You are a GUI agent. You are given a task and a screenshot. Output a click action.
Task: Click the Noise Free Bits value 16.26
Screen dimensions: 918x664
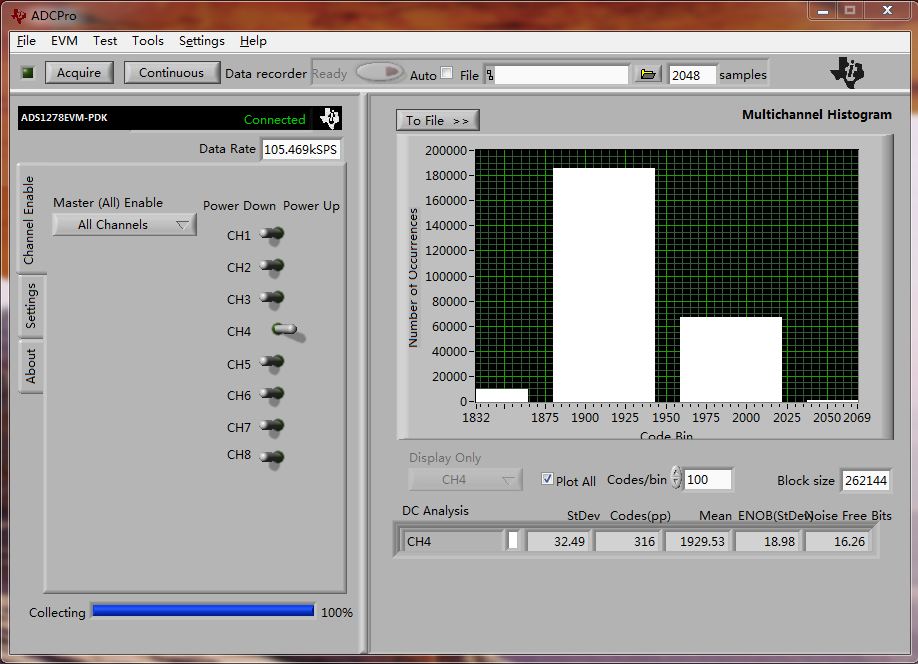[x=839, y=541]
